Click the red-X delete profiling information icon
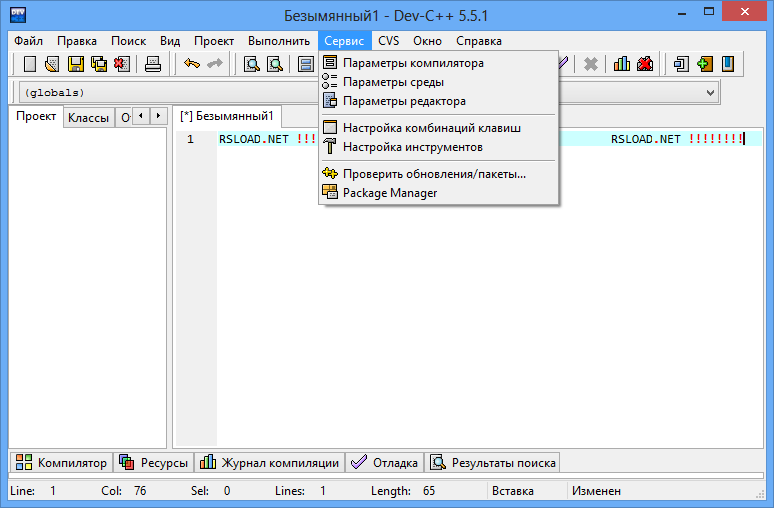 click(645, 64)
